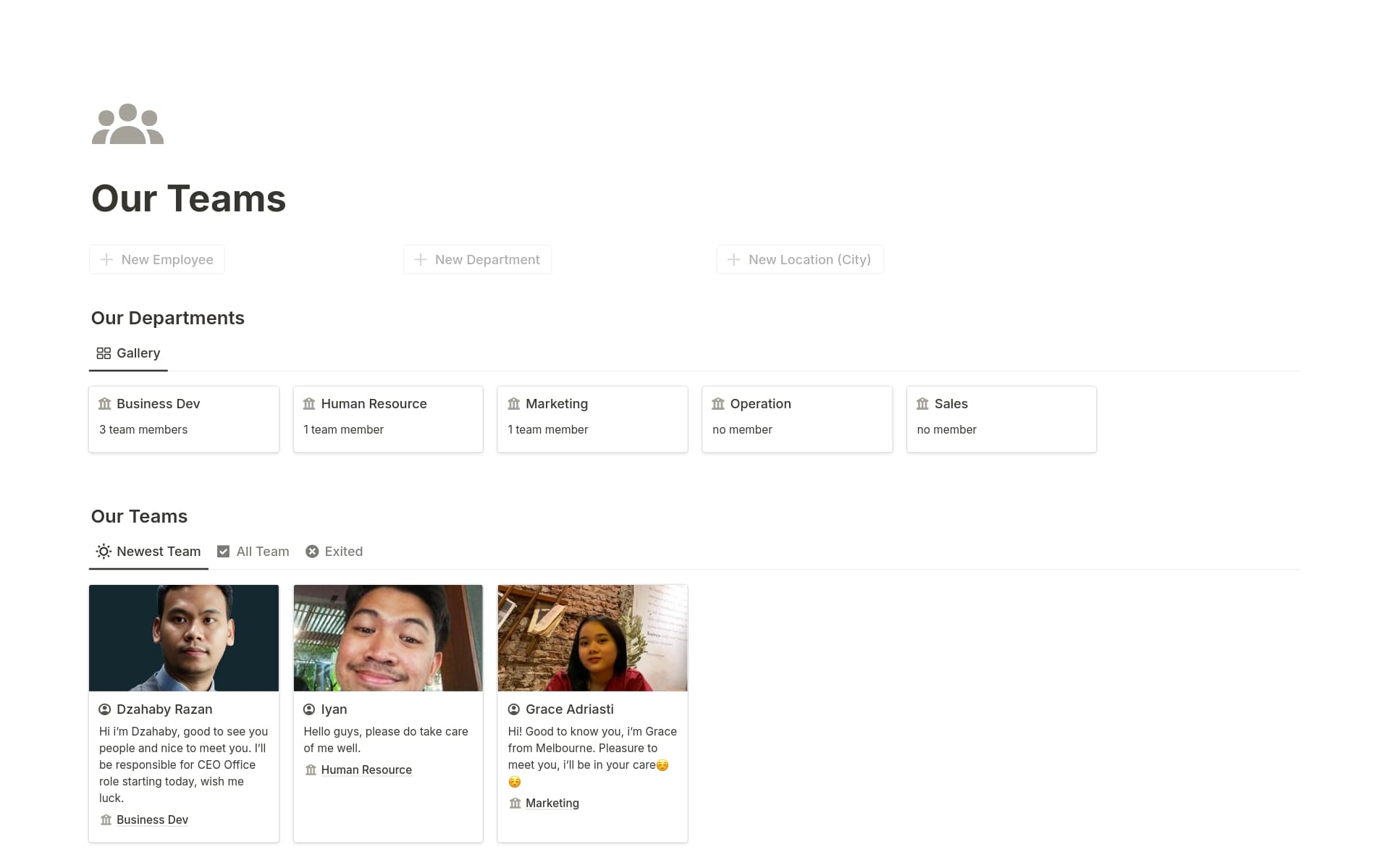This screenshot has height=868, width=1390.
Task: Click Iyan's profile photo thumbnail
Action: (388, 638)
